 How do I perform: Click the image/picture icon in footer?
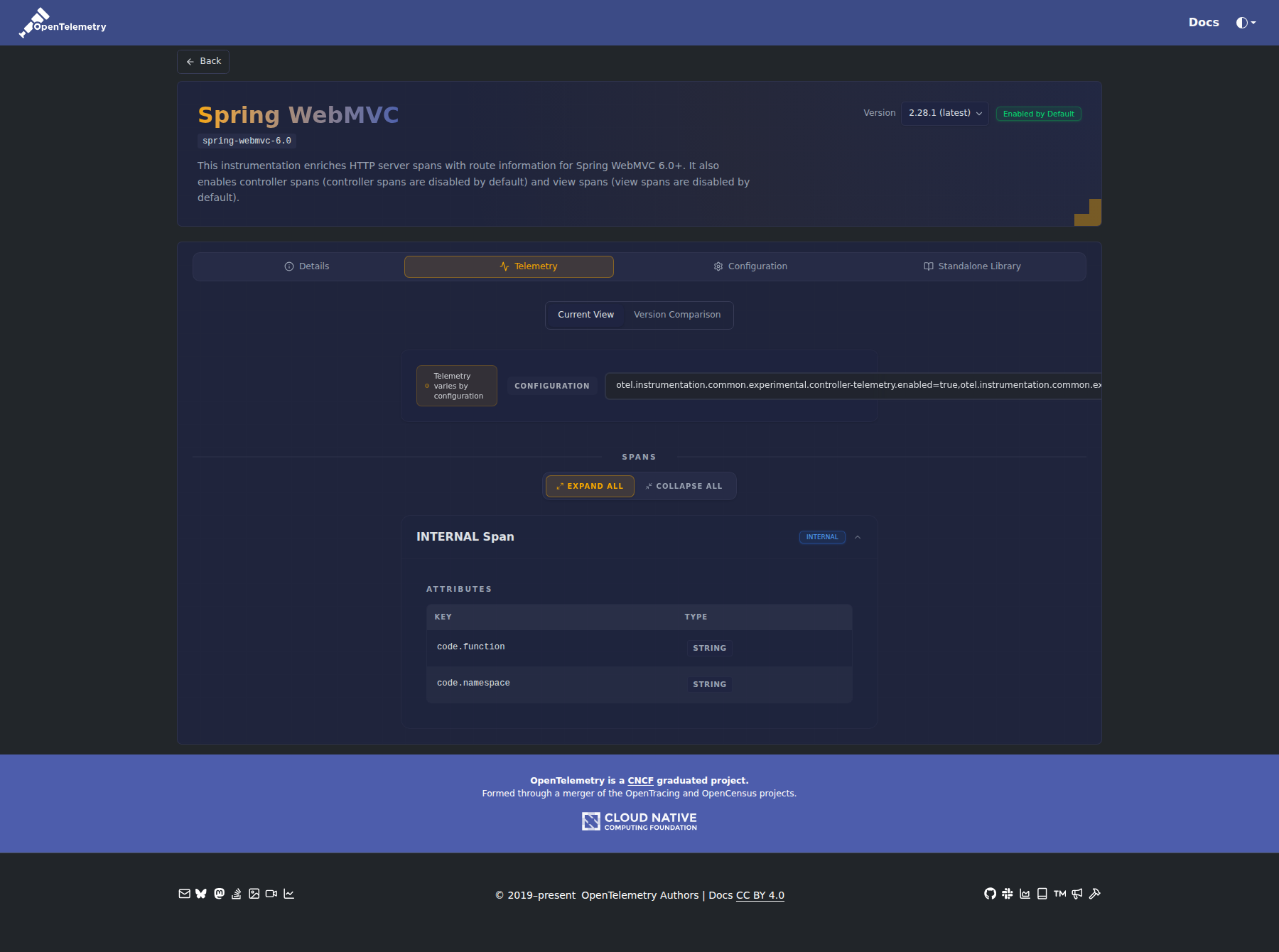pos(254,894)
